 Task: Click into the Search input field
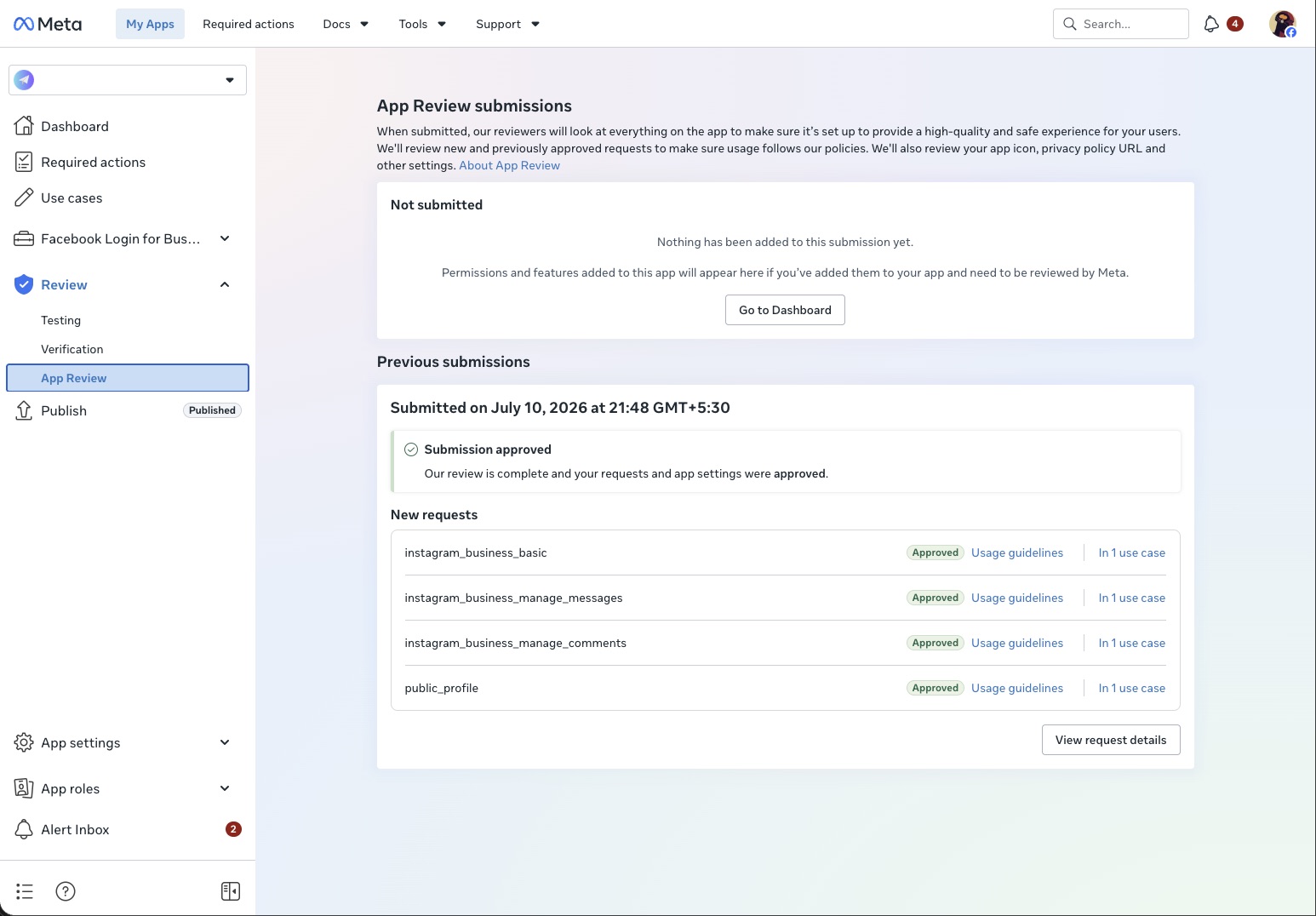(x=1121, y=24)
